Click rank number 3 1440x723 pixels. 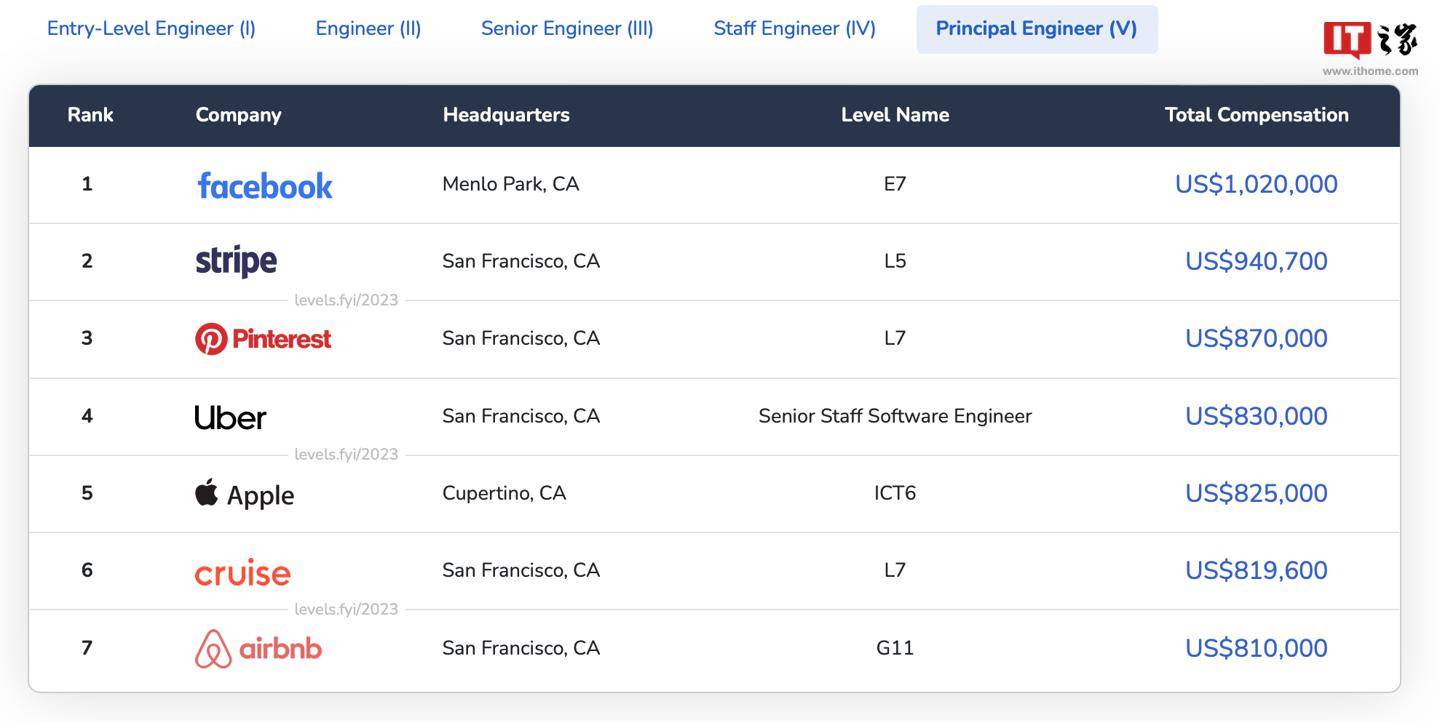coord(87,338)
